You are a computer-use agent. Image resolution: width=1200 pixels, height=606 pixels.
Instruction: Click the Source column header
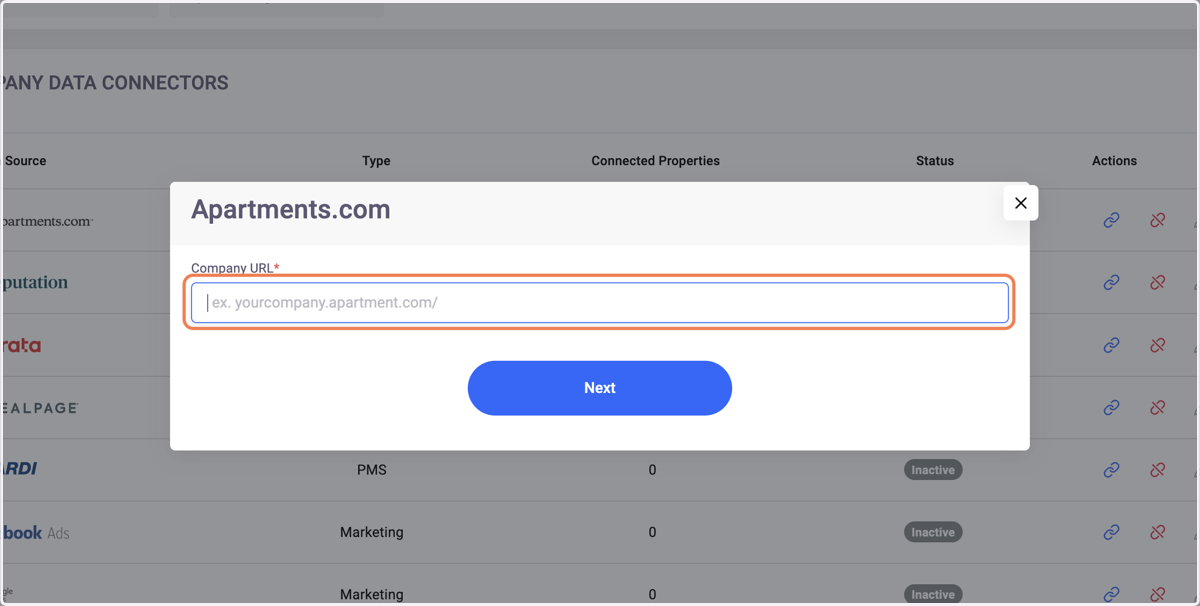click(x=25, y=160)
